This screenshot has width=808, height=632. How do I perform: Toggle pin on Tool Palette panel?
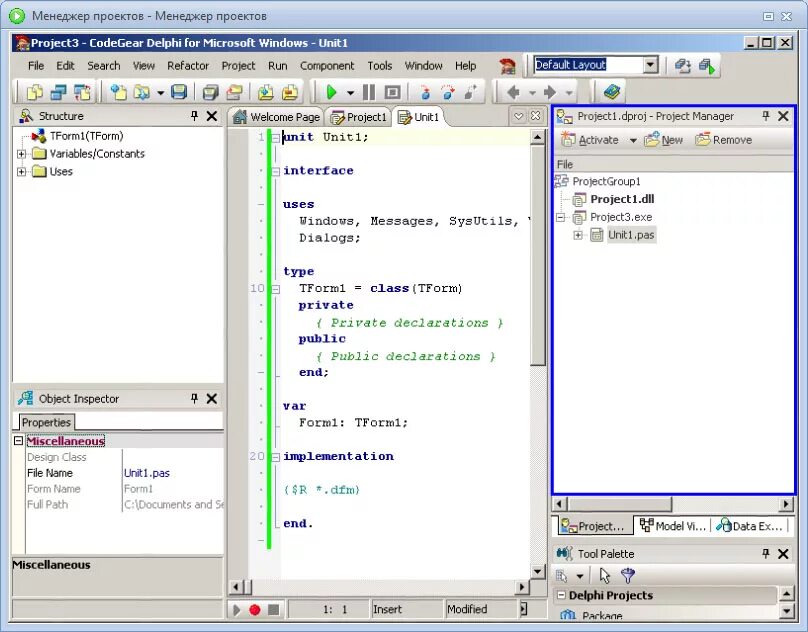tap(766, 554)
